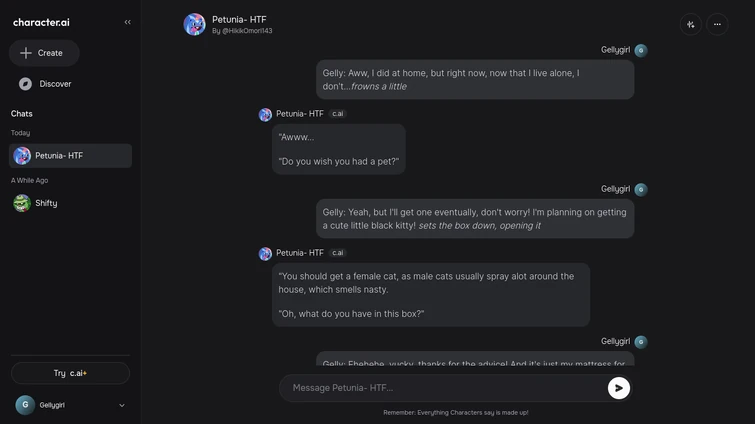Expand the Gellygirl account menu chevron
The image size is (755, 424).
[x=122, y=405]
